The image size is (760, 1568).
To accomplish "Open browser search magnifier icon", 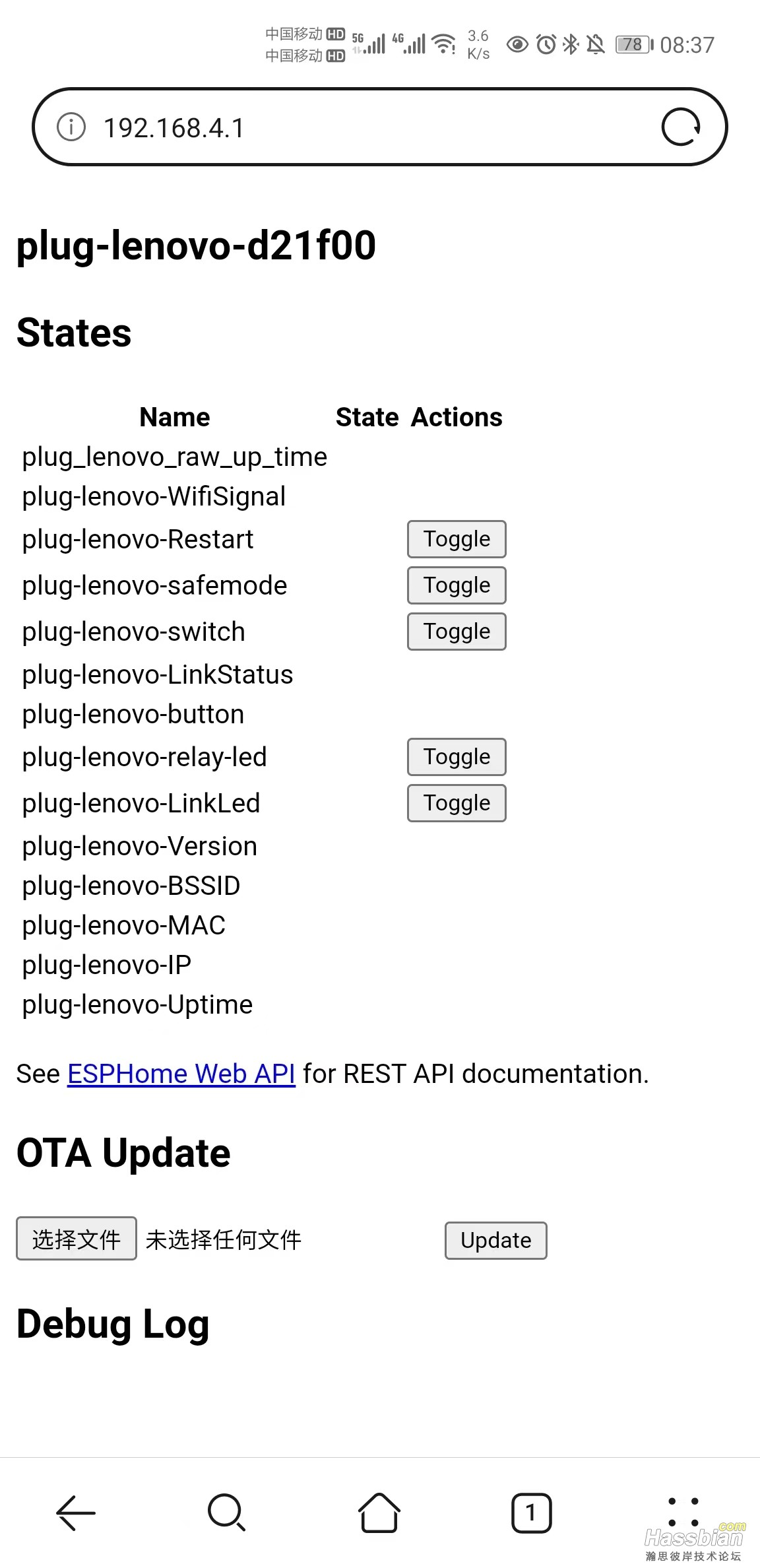I will pos(227,1512).
